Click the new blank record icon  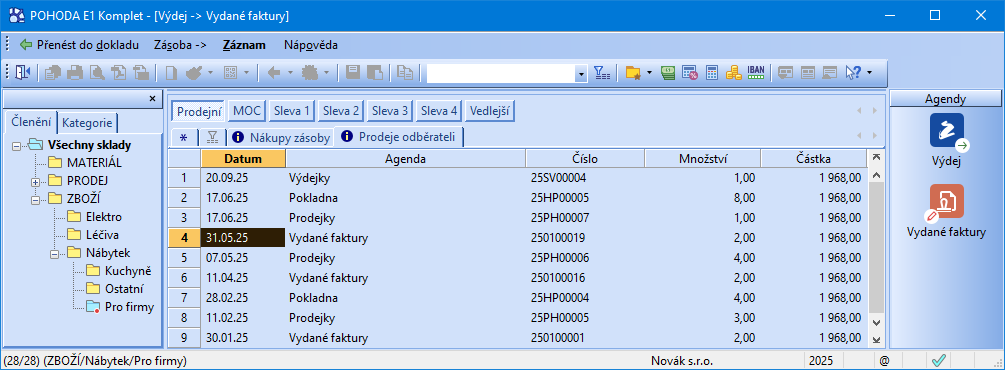(x=171, y=73)
